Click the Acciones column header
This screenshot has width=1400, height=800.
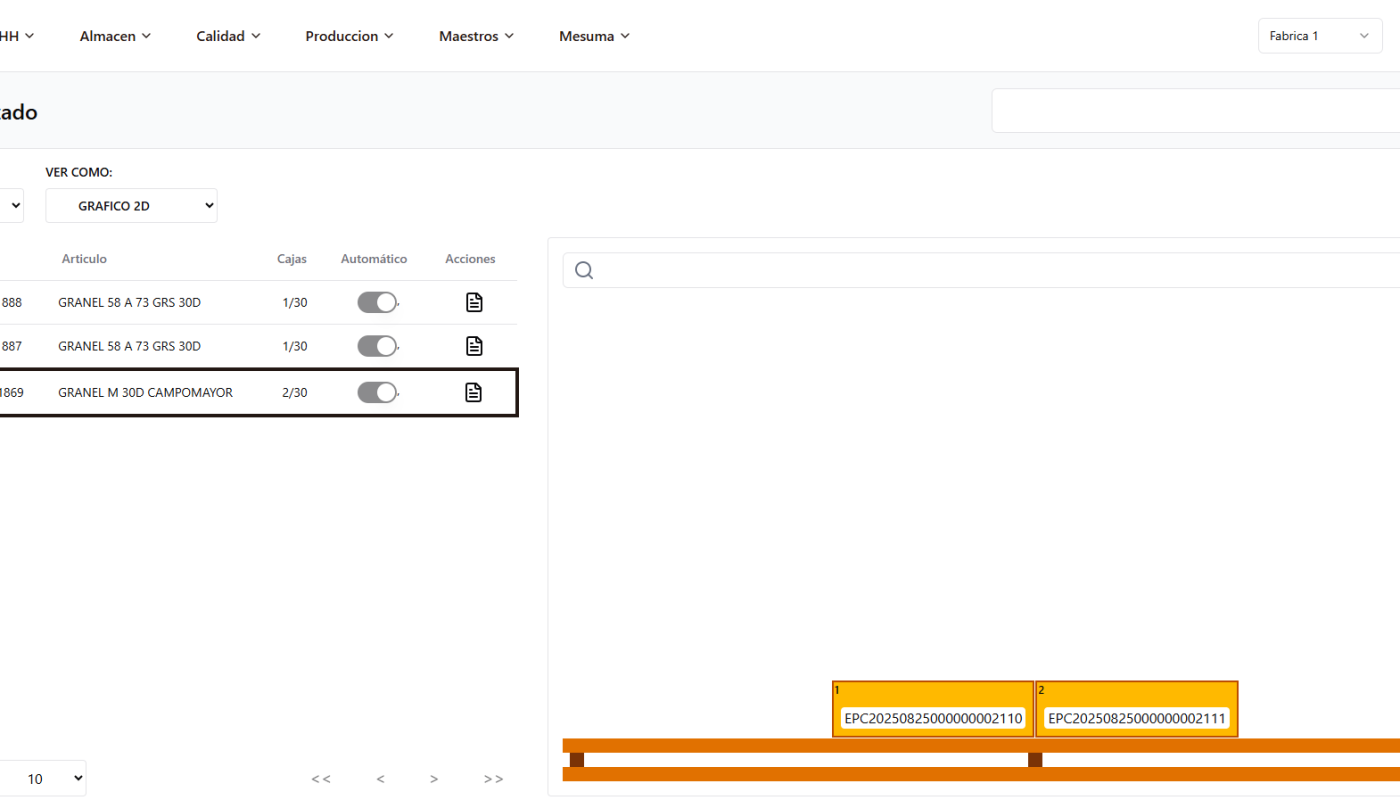[x=470, y=259]
